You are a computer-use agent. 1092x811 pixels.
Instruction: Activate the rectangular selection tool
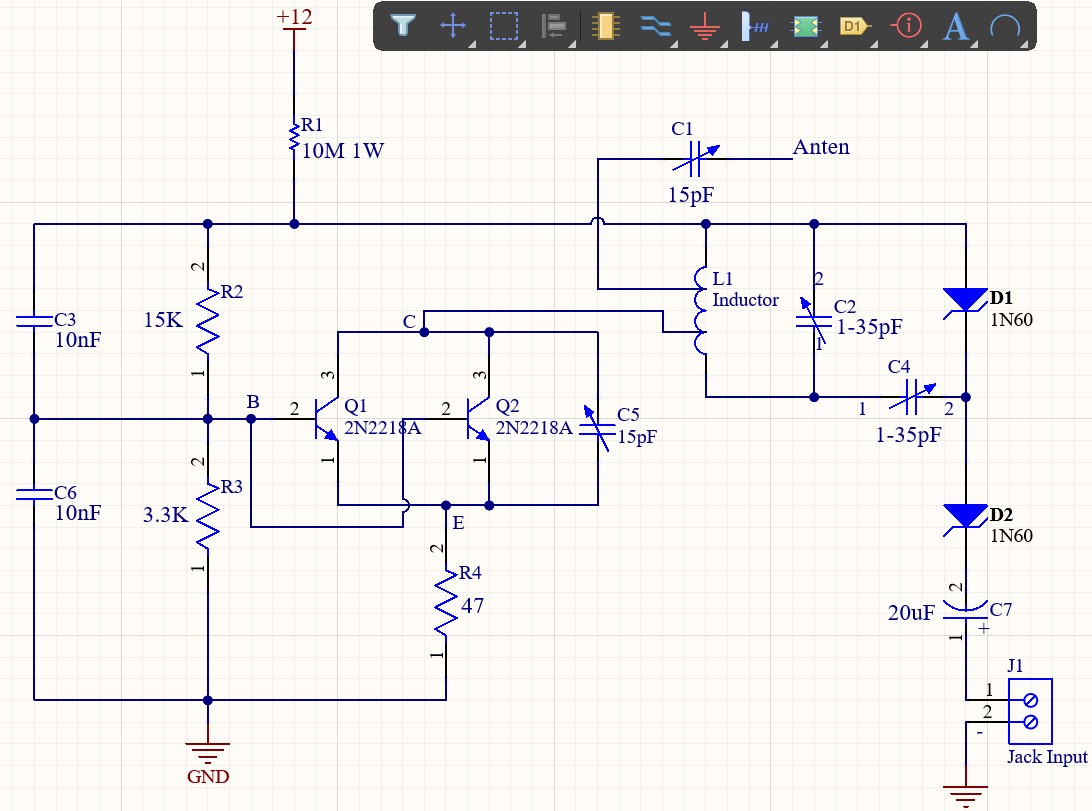click(x=504, y=26)
